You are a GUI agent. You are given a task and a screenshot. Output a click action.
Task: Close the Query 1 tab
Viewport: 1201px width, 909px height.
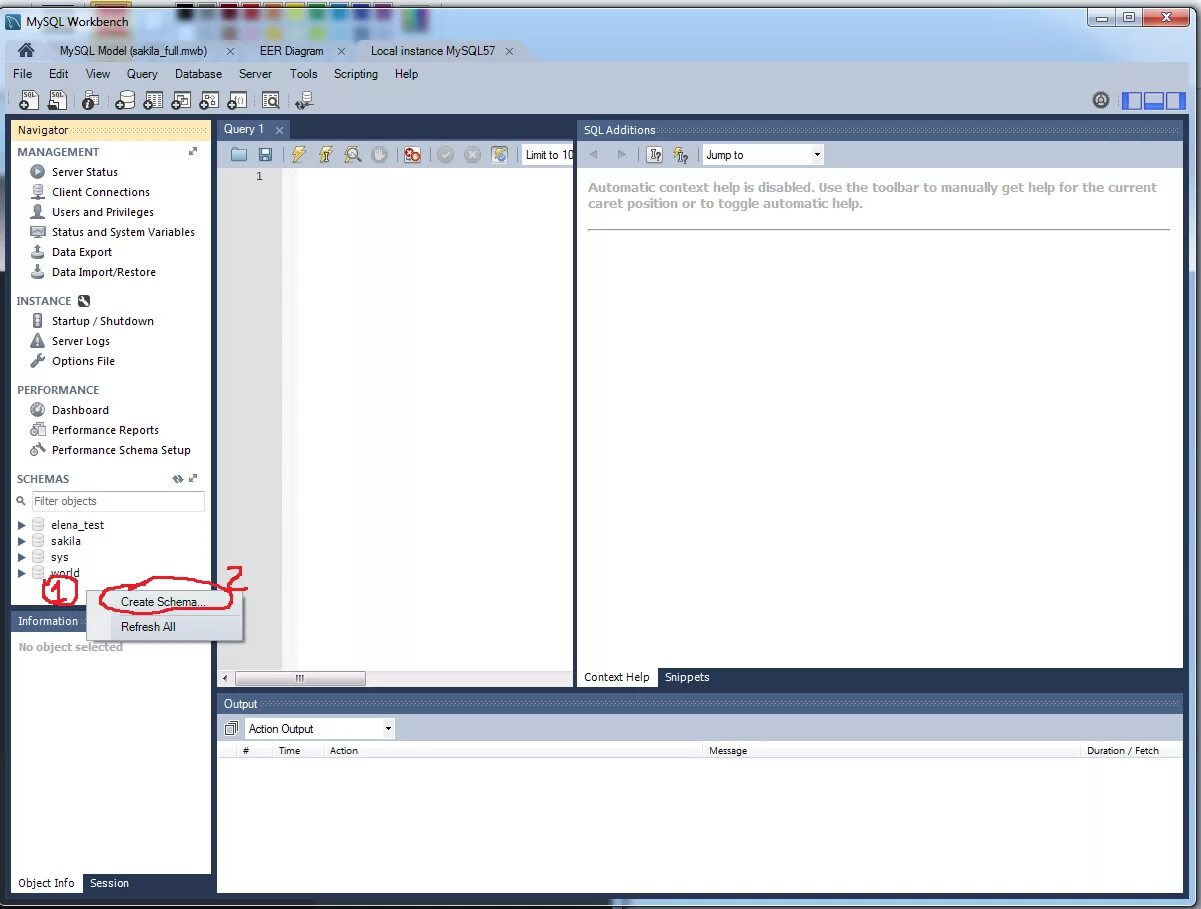[x=279, y=130]
